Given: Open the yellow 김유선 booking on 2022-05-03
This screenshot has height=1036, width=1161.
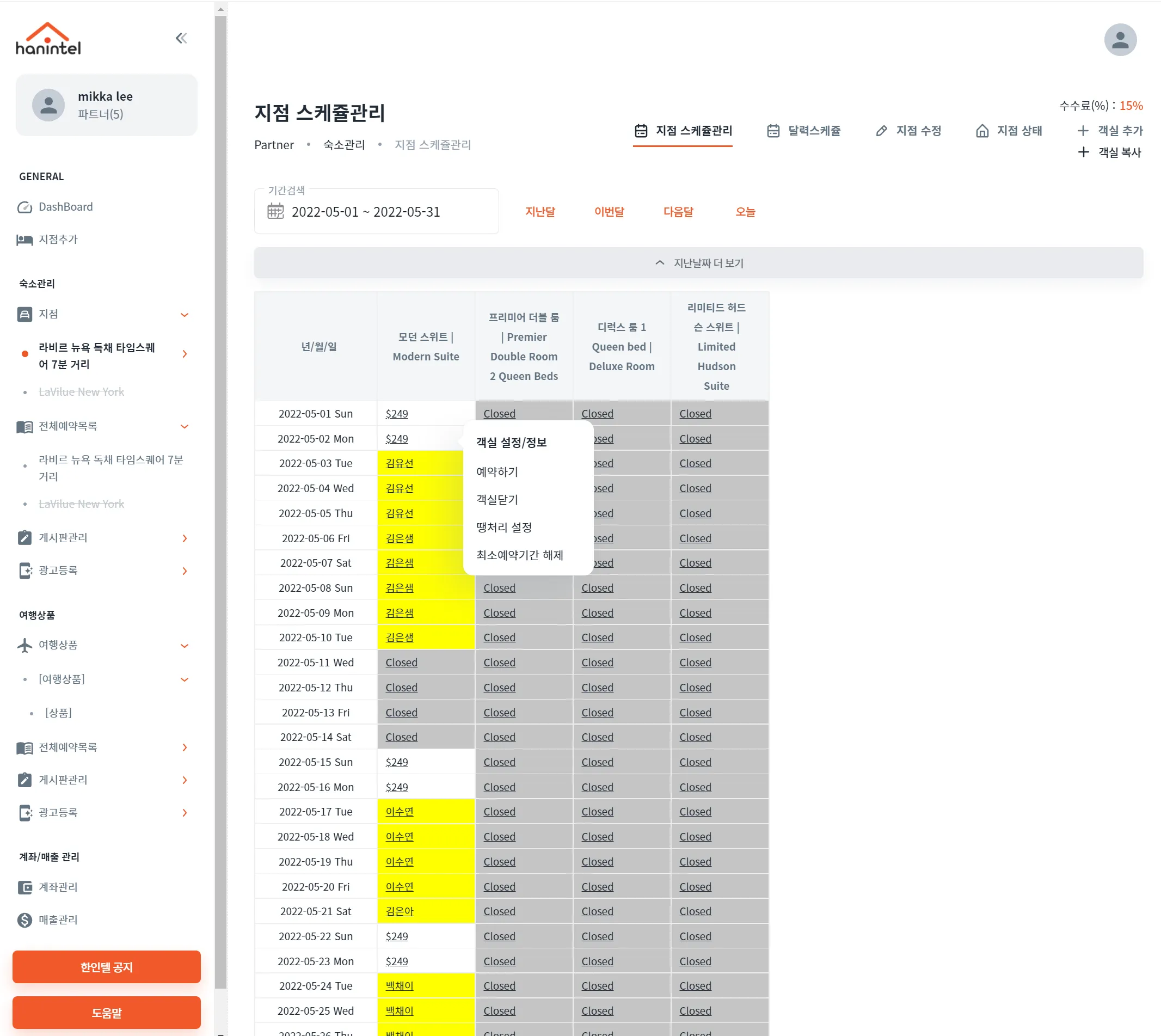Looking at the screenshot, I should click(x=400, y=463).
